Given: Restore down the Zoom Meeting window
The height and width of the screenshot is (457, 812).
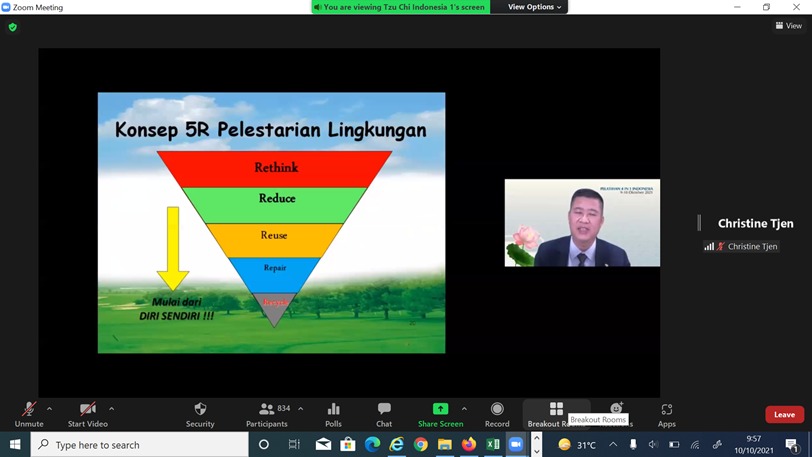Looking at the screenshot, I should [766, 7].
